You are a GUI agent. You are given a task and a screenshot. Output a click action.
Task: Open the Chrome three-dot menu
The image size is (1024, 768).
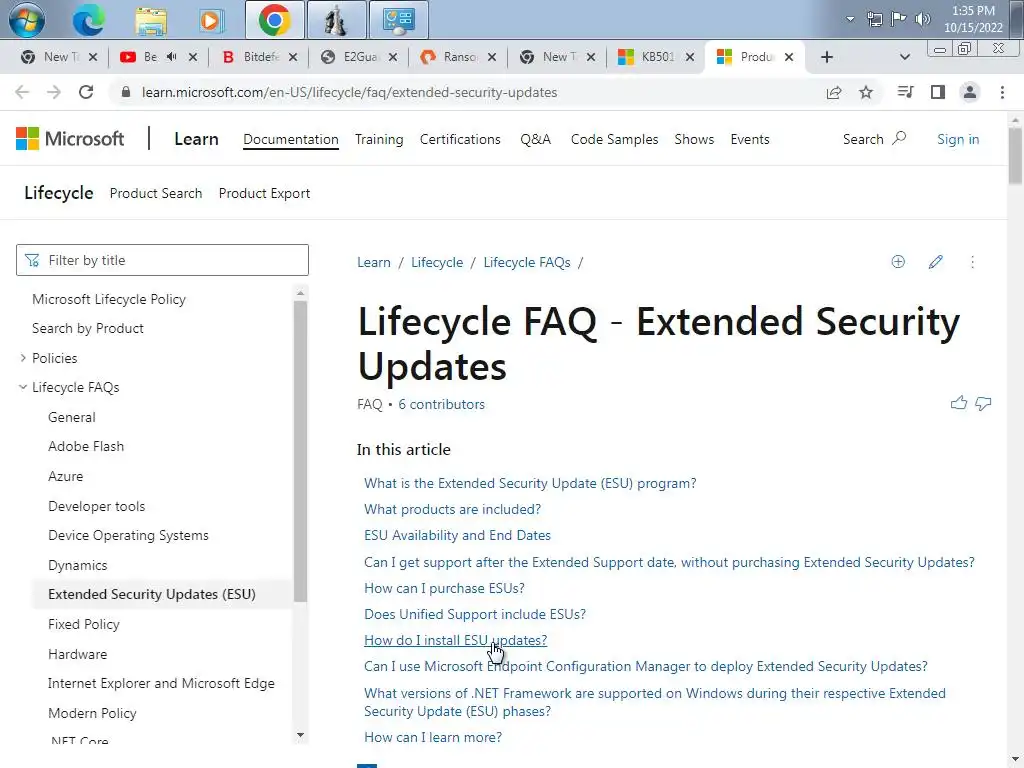click(1002, 92)
